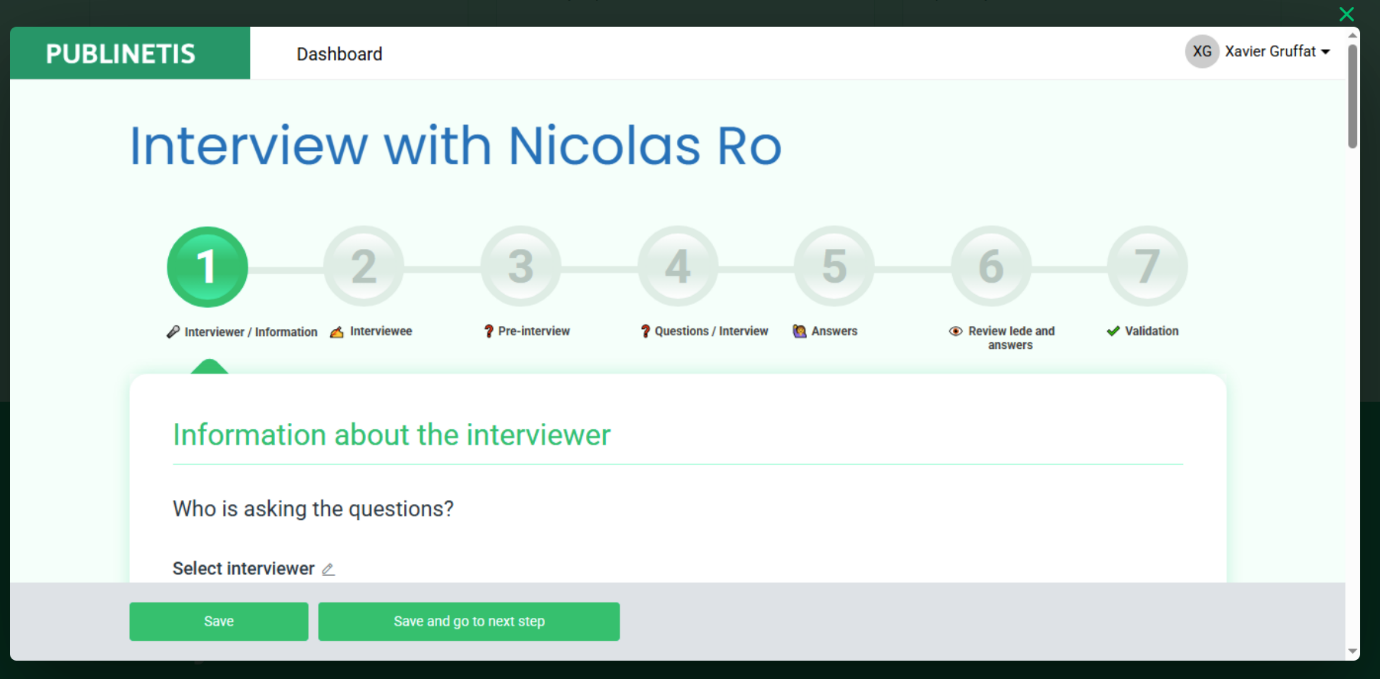1380x679 pixels.
Task: Click the Review lede and answers label
Action: point(1011,338)
